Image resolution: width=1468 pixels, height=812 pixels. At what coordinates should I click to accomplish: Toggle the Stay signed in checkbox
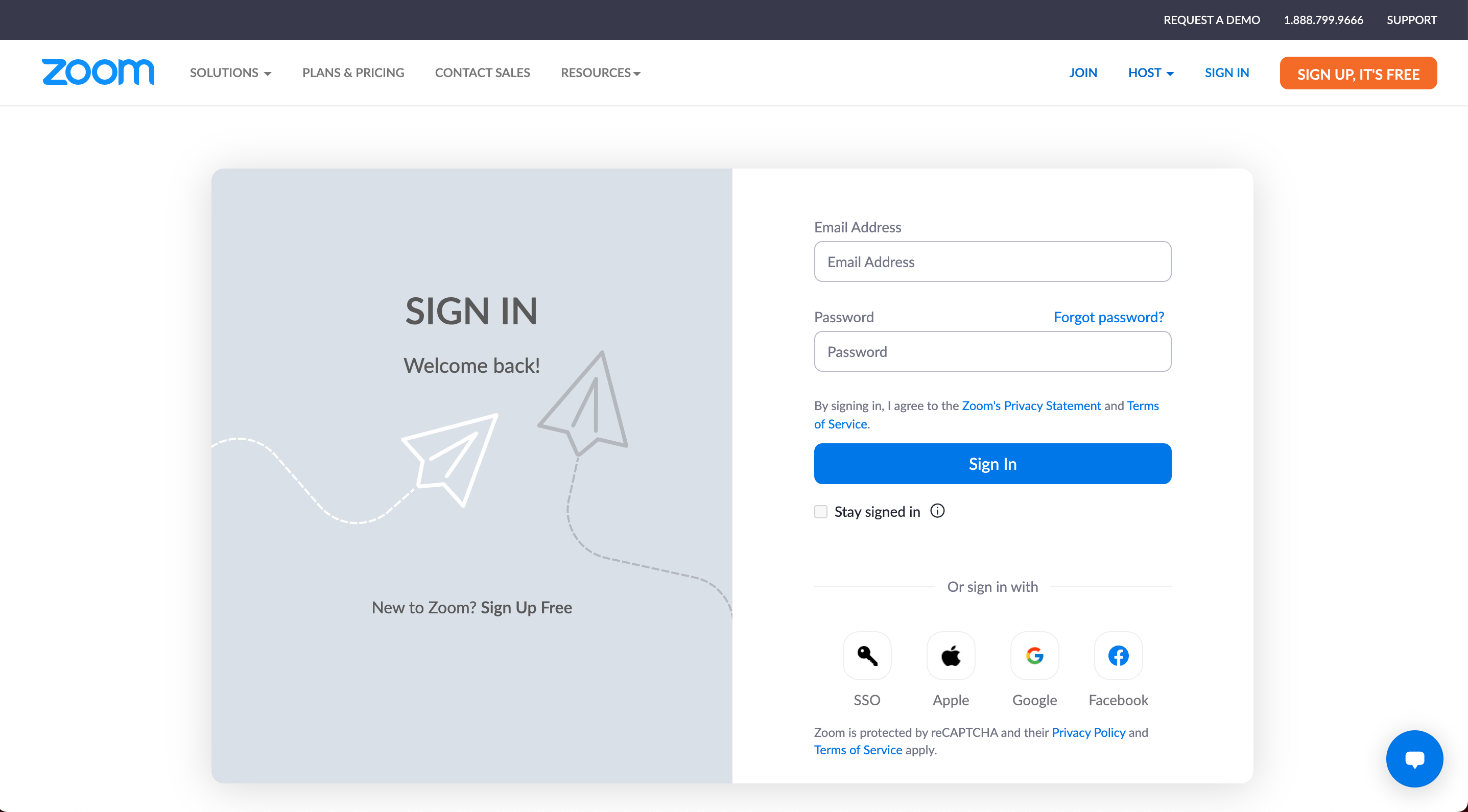pyautogui.click(x=821, y=511)
